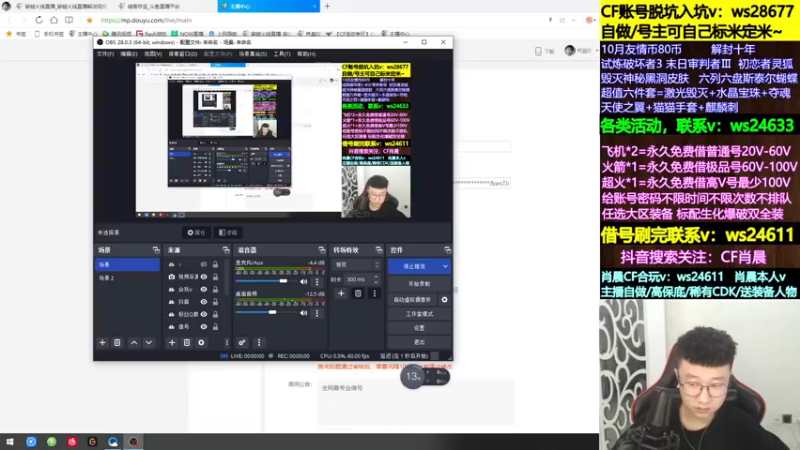Open virtual camera settings gear icon
This screenshot has height=450, width=800.
tap(444, 300)
